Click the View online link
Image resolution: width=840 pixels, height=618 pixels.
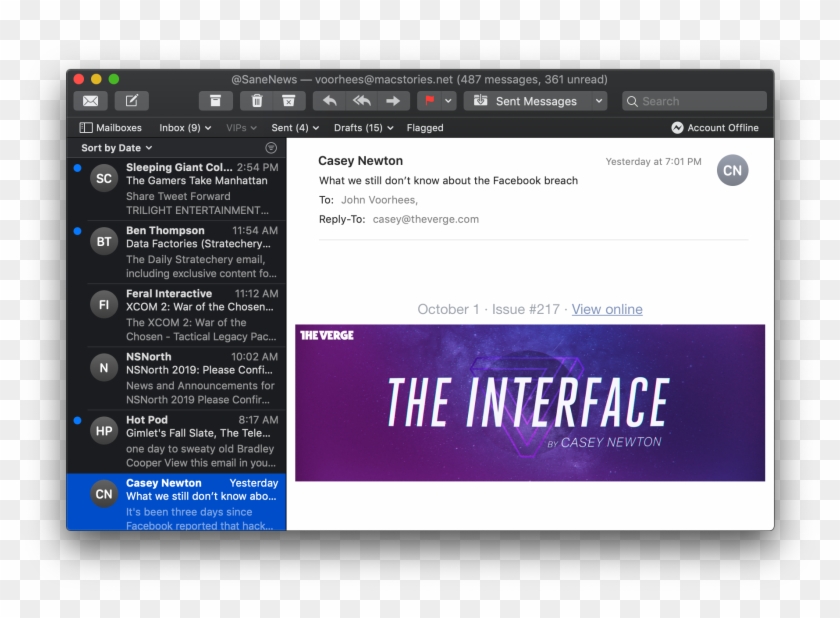[607, 309]
